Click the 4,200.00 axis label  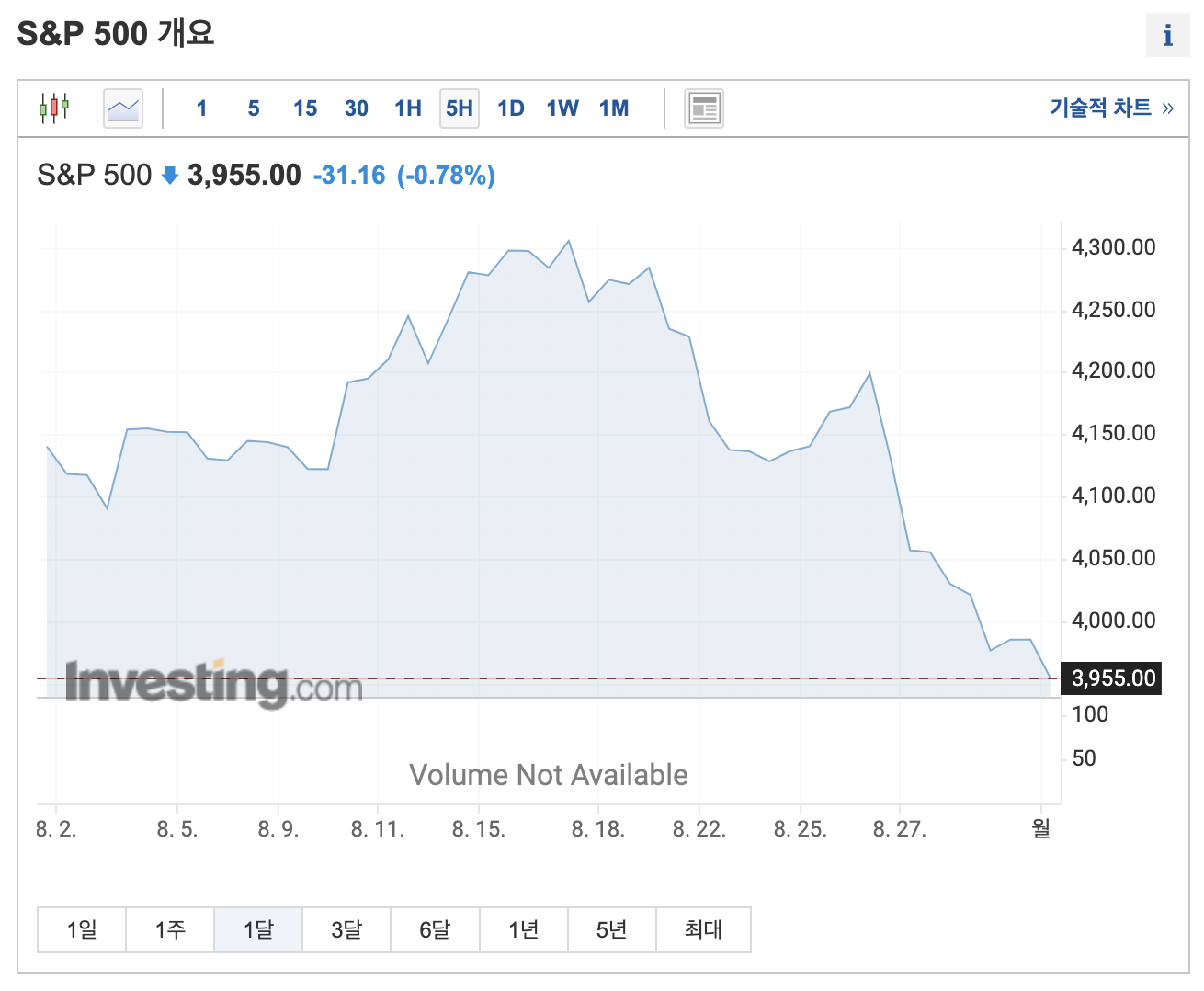point(1114,370)
